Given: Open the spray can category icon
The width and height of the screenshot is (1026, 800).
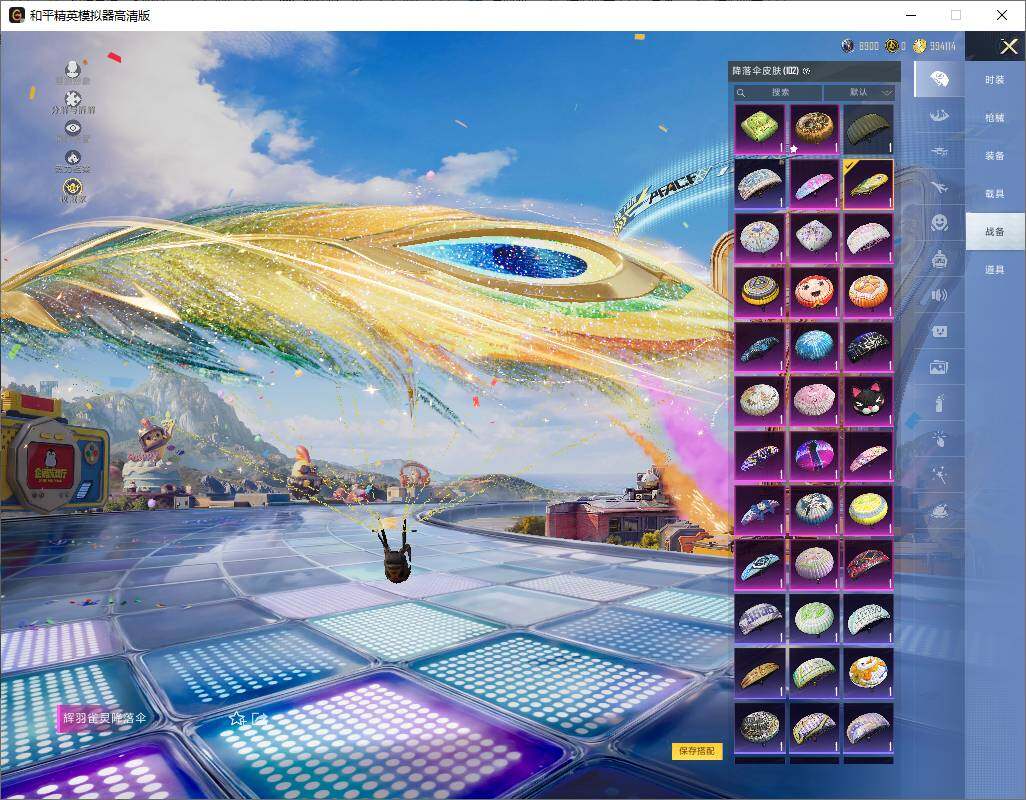Looking at the screenshot, I should coord(940,403).
